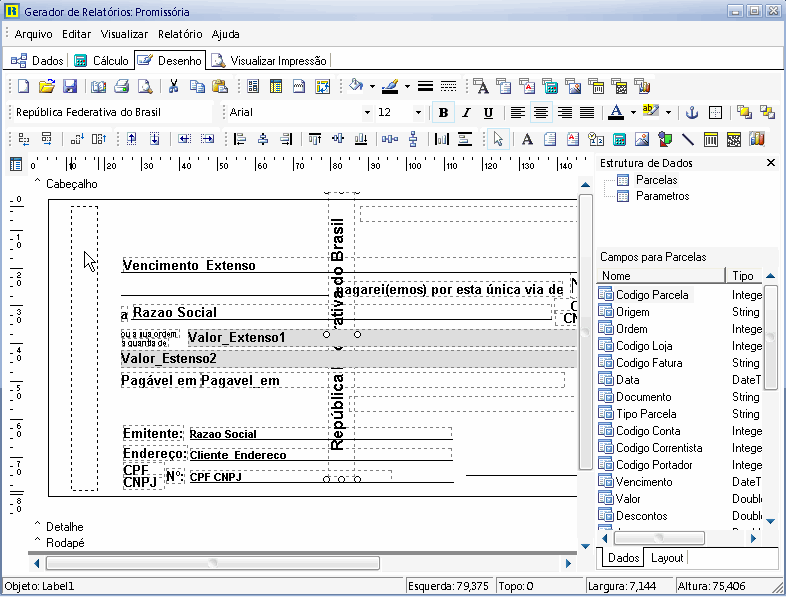Click the line style dashed icon
Viewport: 787px width, 599px height.
click(448, 86)
